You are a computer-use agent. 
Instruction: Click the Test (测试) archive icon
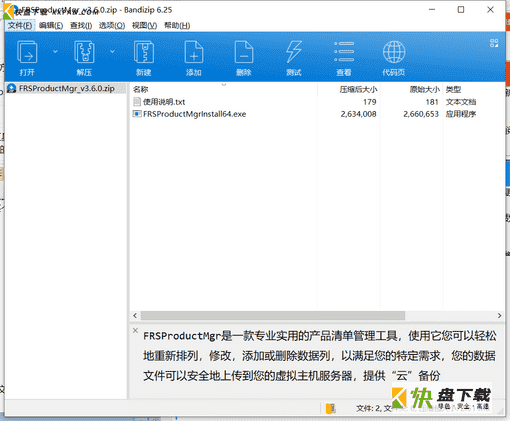[294, 52]
